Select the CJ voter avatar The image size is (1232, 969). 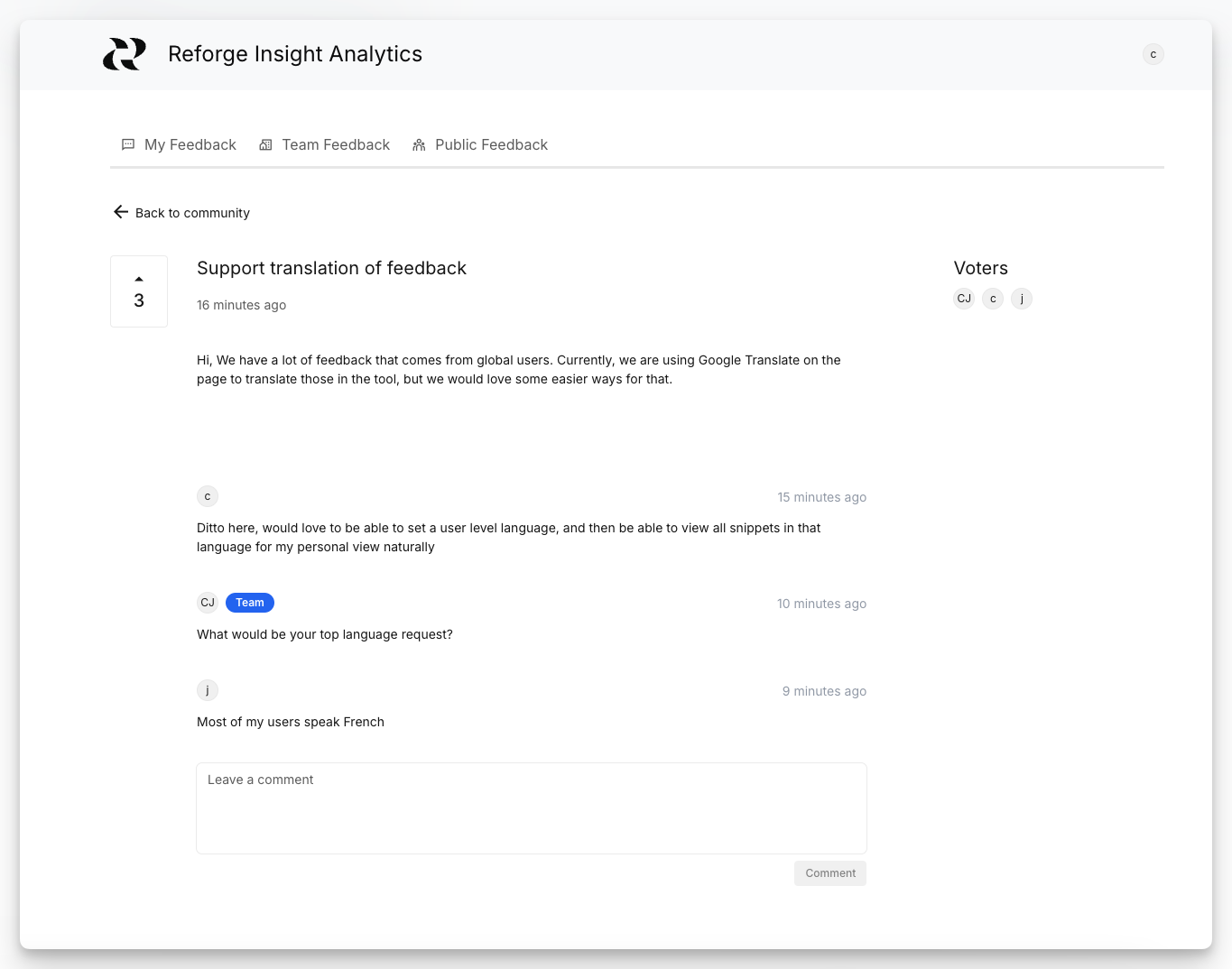point(964,299)
